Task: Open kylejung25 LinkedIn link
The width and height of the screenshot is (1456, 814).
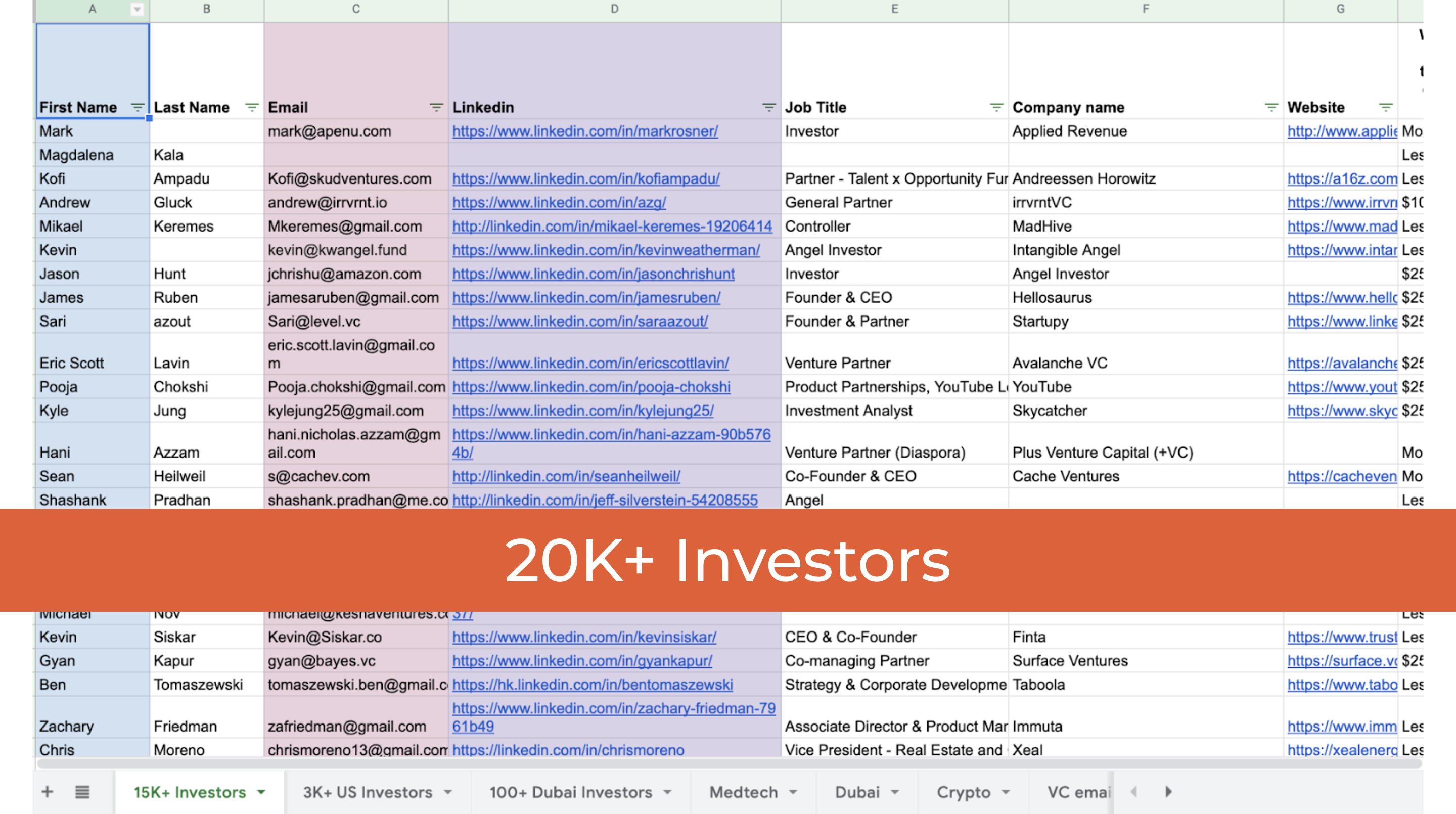Action: pyautogui.click(x=583, y=411)
